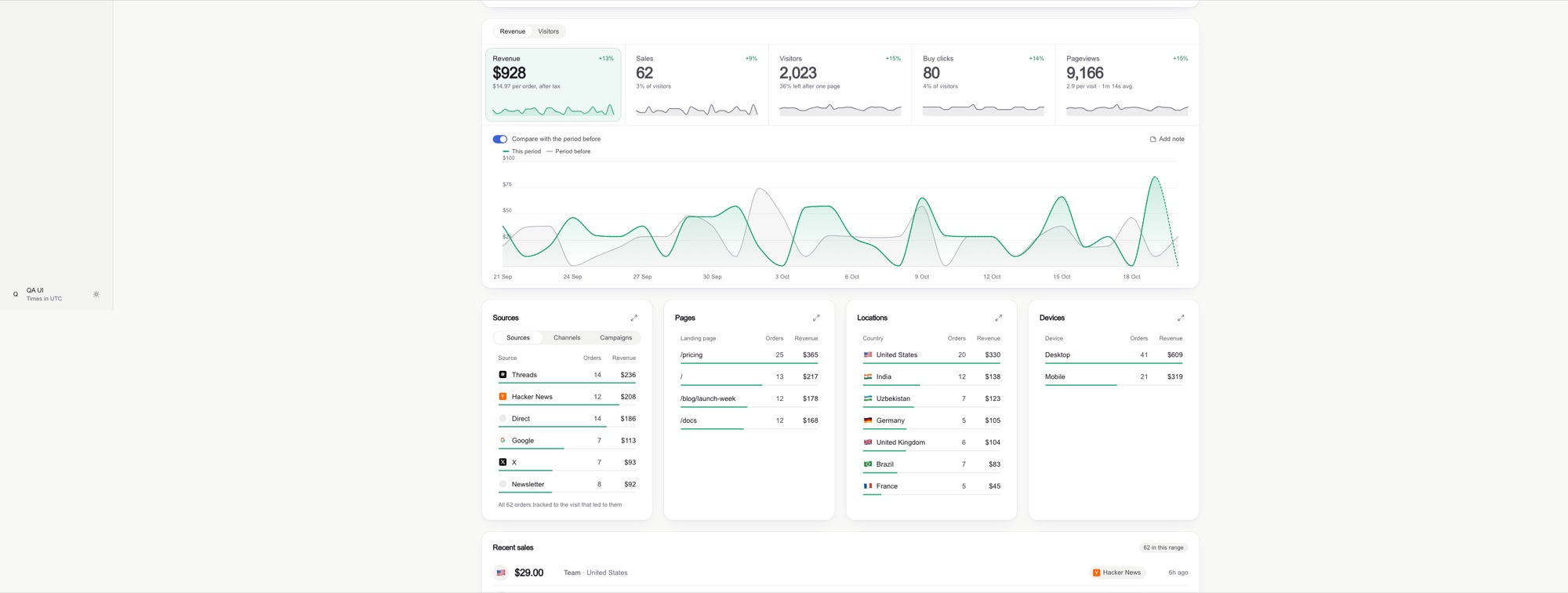Click the QA UI workspace name in sidebar
The image size is (1568, 593).
(x=35, y=290)
